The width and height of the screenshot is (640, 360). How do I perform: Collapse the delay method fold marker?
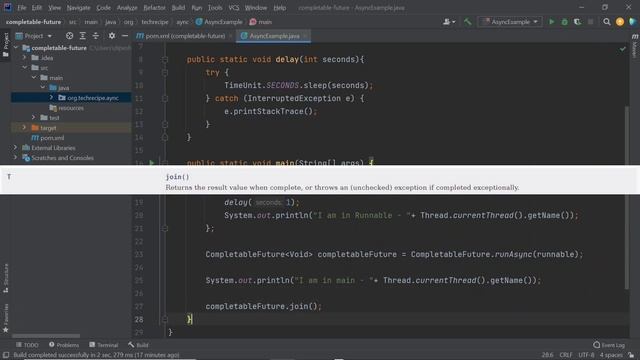pyautogui.click(x=165, y=59)
